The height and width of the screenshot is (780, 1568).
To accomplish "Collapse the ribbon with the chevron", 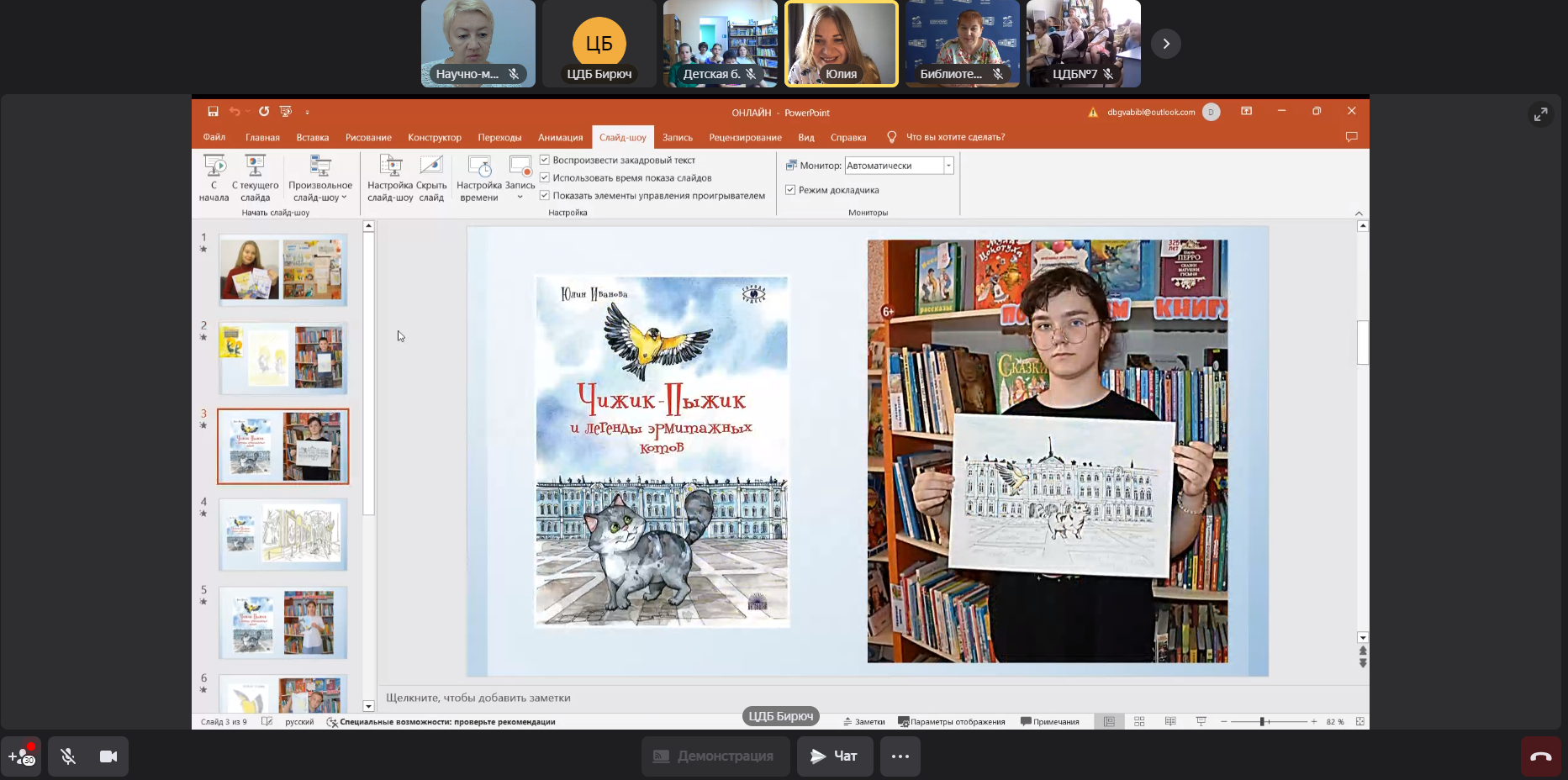I will tap(1359, 213).
